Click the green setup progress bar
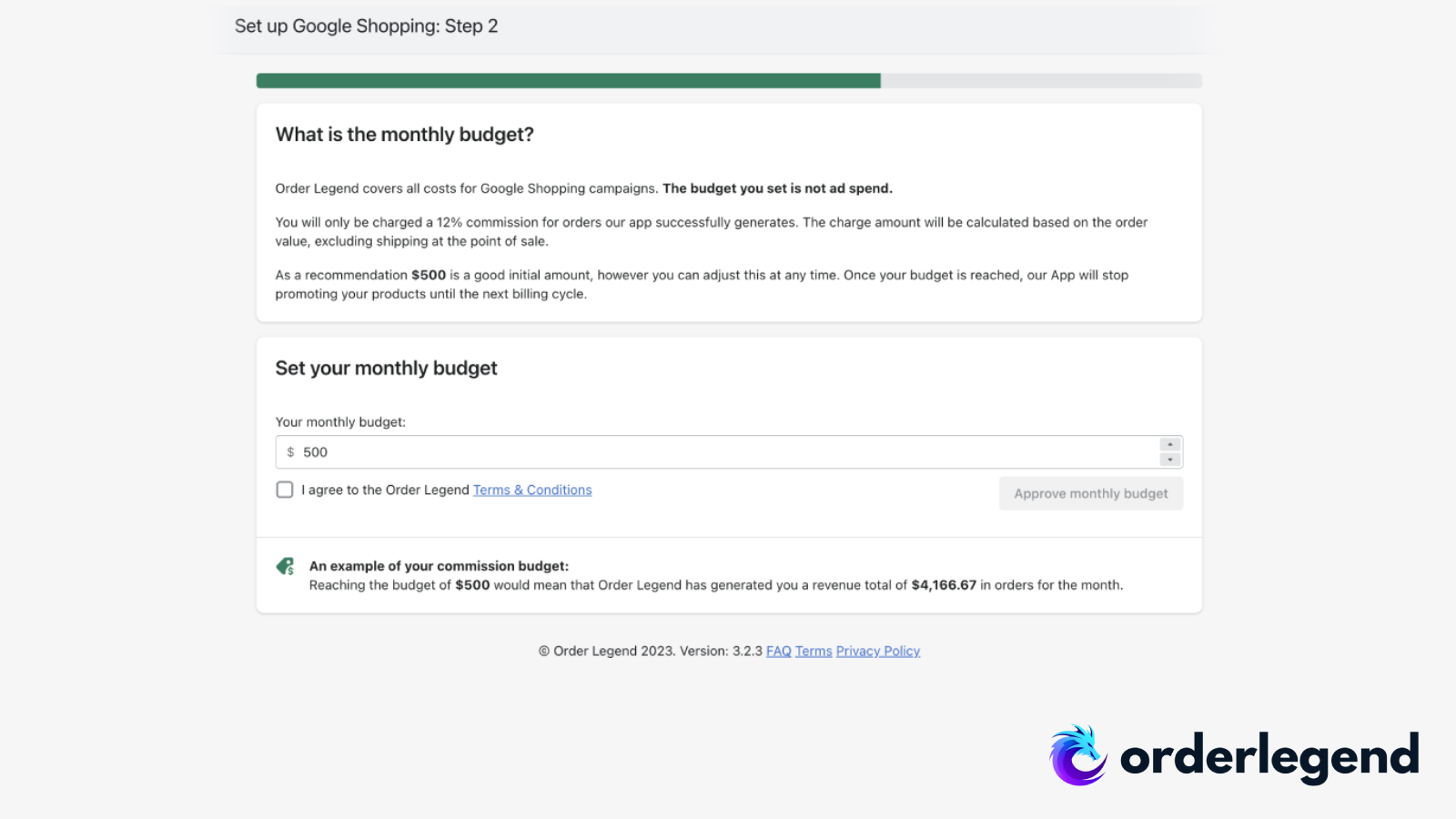The width and height of the screenshot is (1456, 819). (569, 81)
